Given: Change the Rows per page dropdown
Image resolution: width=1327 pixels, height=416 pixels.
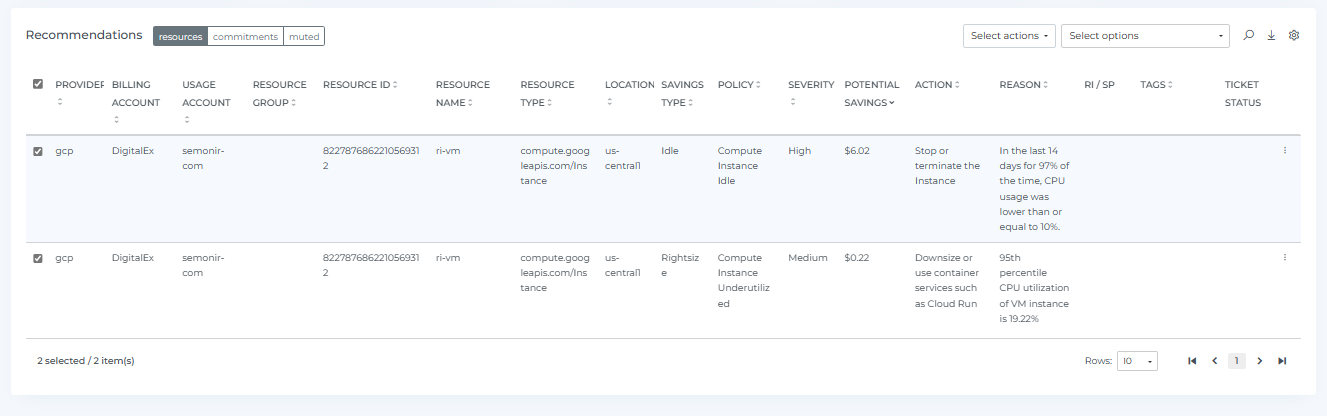Looking at the screenshot, I should 1137,361.
